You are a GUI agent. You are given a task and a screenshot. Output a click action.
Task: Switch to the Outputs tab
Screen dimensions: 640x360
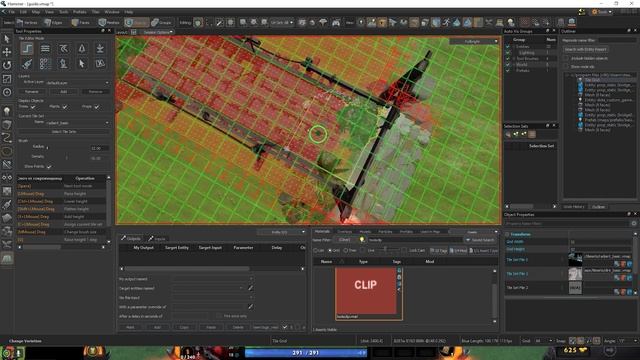coord(131,238)
